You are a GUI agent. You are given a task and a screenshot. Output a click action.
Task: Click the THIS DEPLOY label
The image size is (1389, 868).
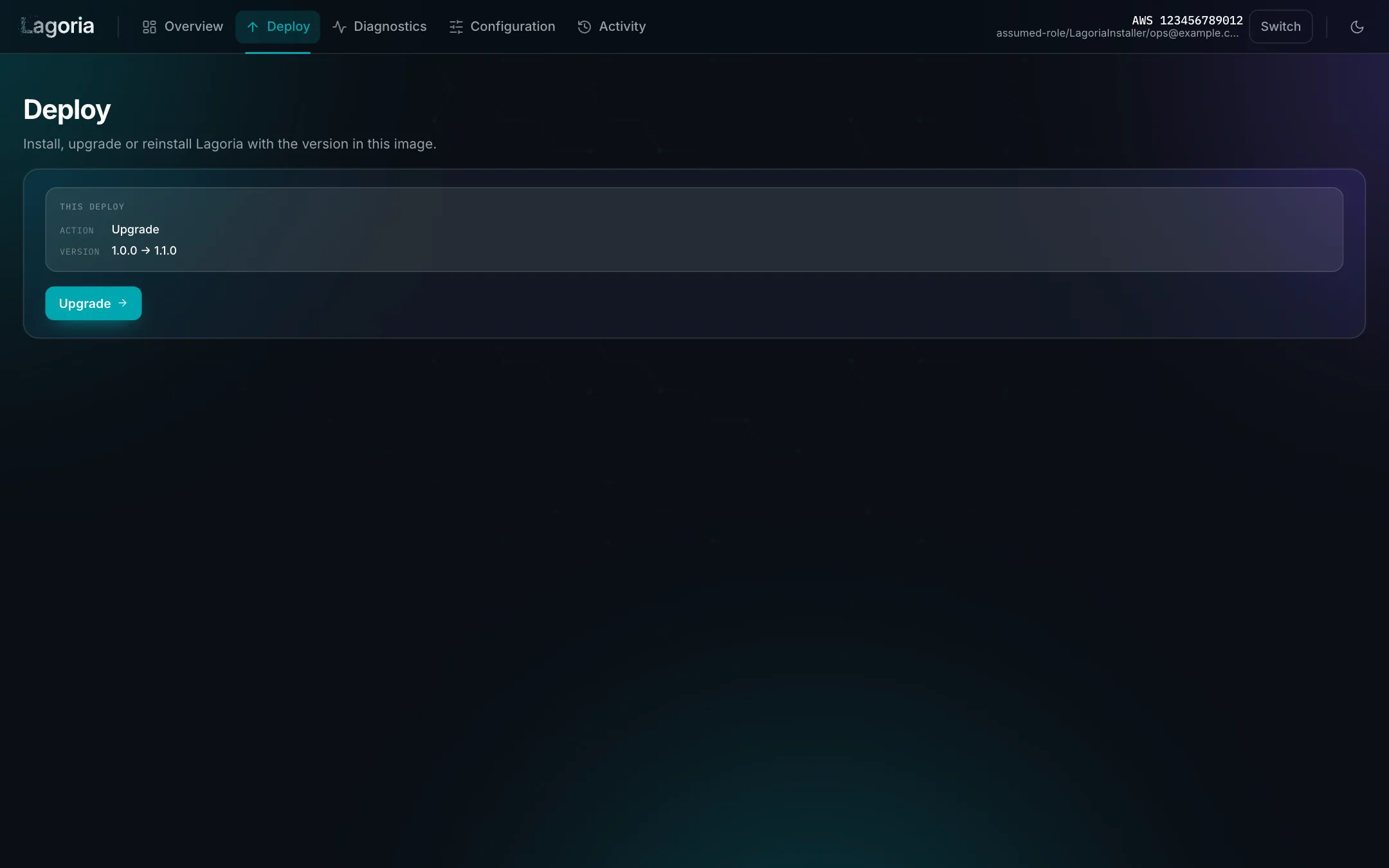(92, 207)
